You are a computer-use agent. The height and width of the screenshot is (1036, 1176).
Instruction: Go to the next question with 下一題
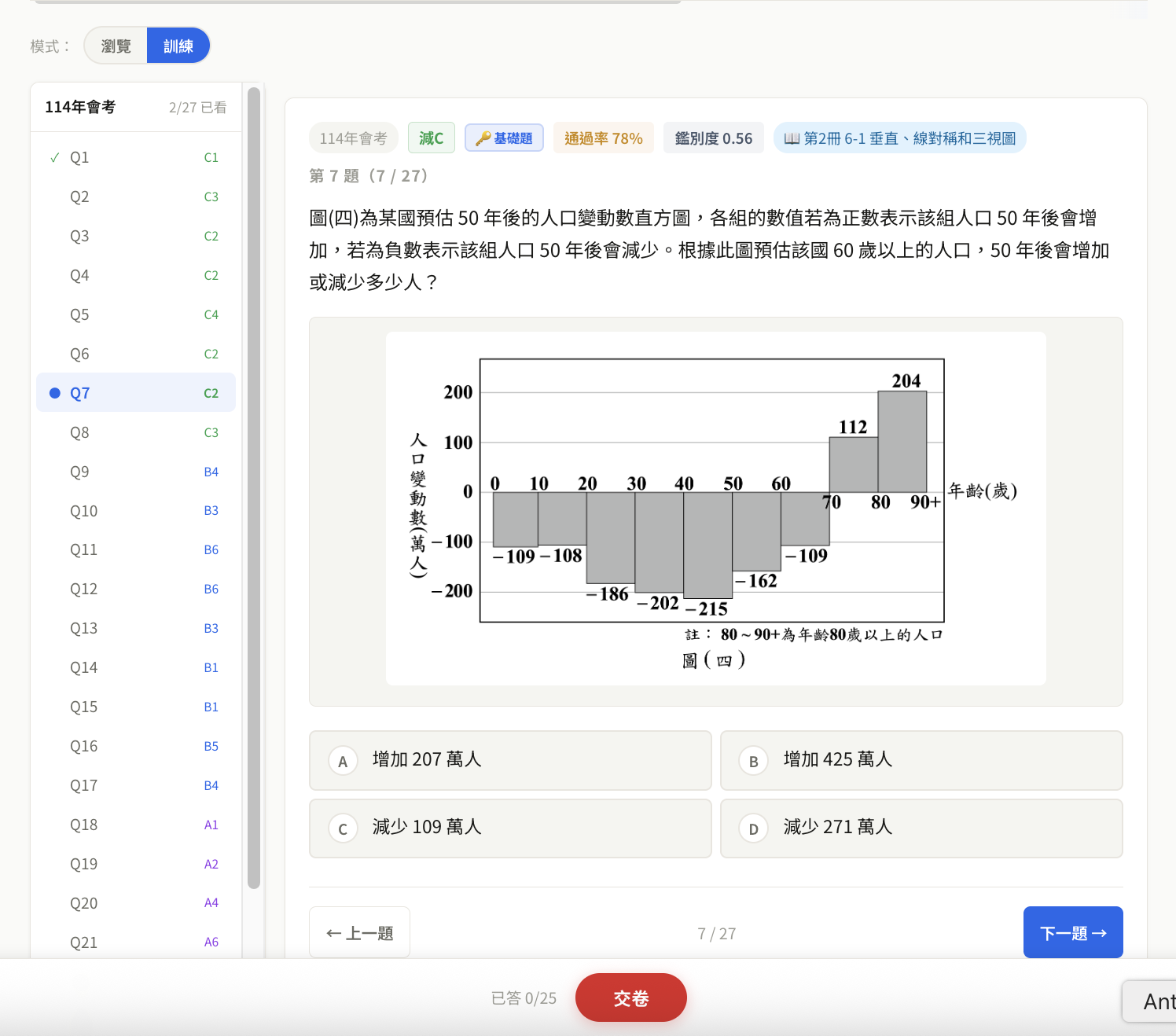(1072, 932)
